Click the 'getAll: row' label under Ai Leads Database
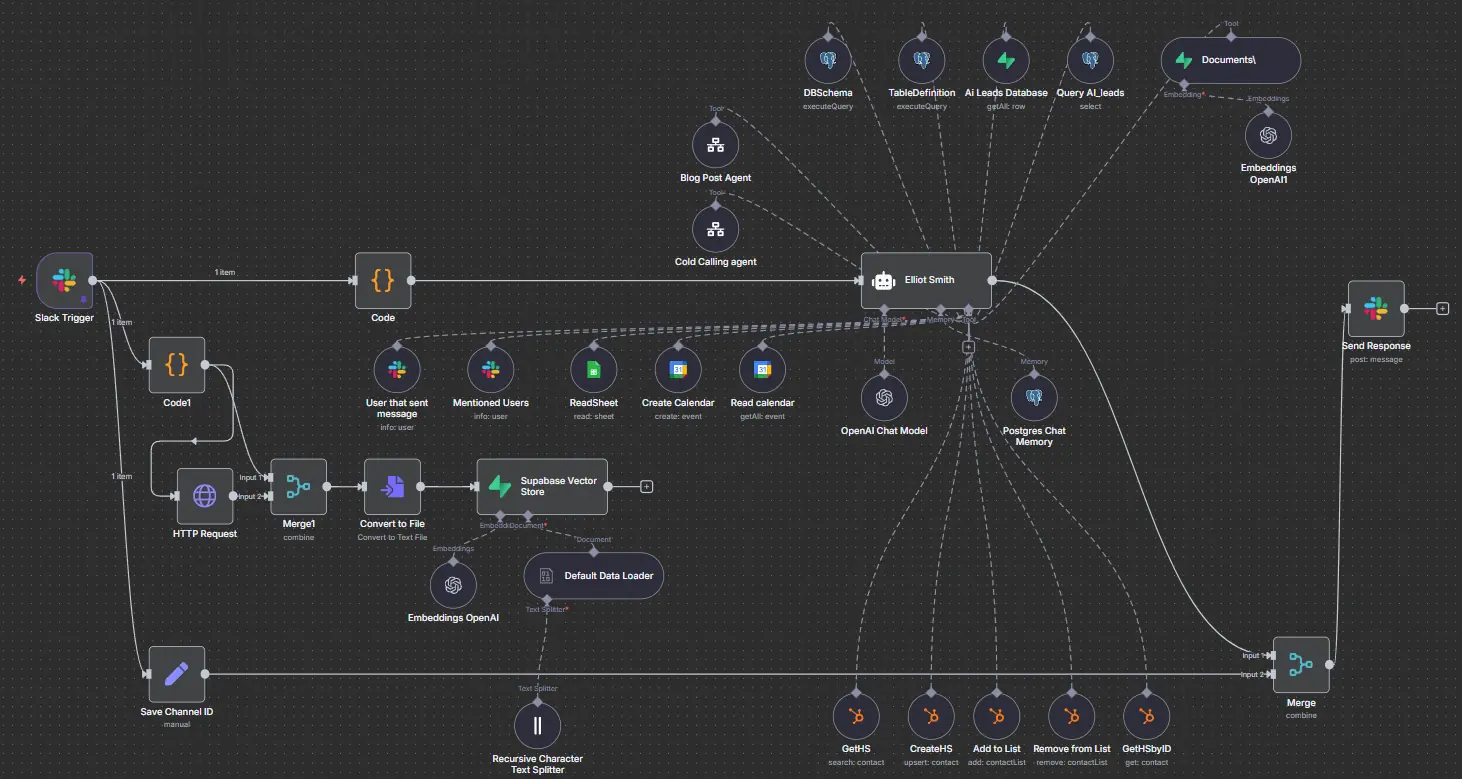This screenshot has width=1462, height=779. pos(1006,106)
